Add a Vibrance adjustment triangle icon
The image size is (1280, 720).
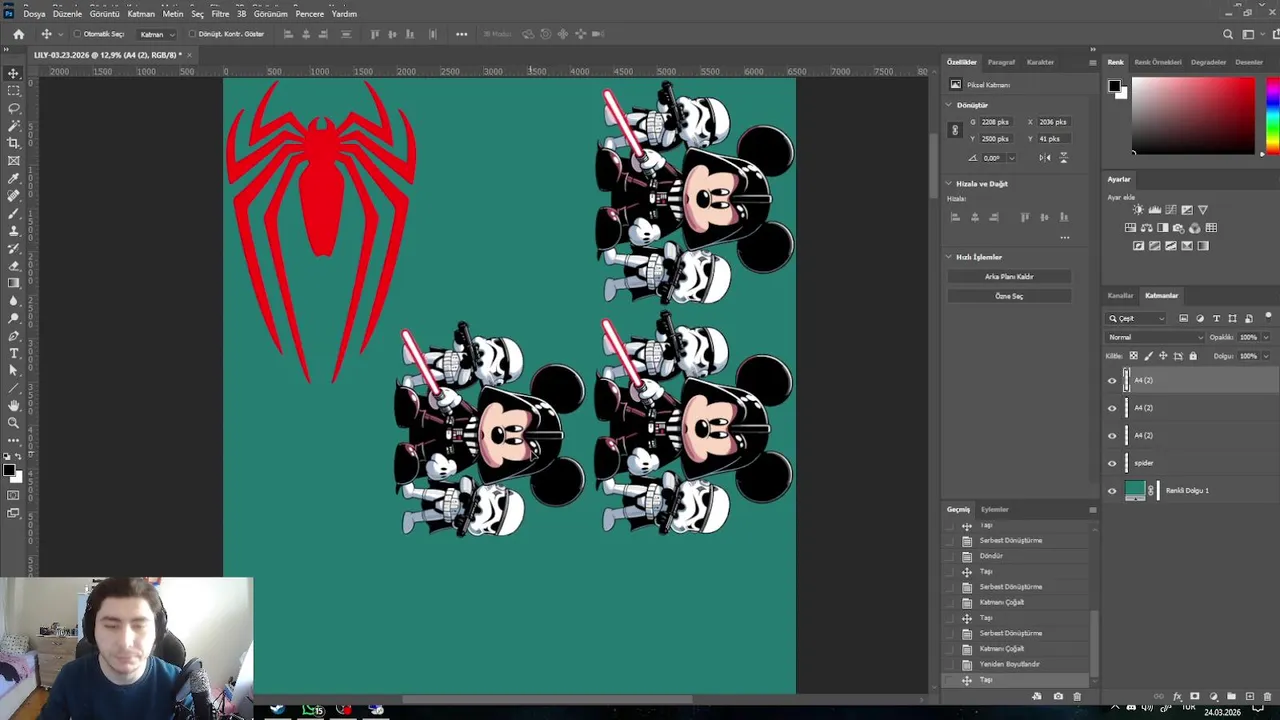point(1203,210)
